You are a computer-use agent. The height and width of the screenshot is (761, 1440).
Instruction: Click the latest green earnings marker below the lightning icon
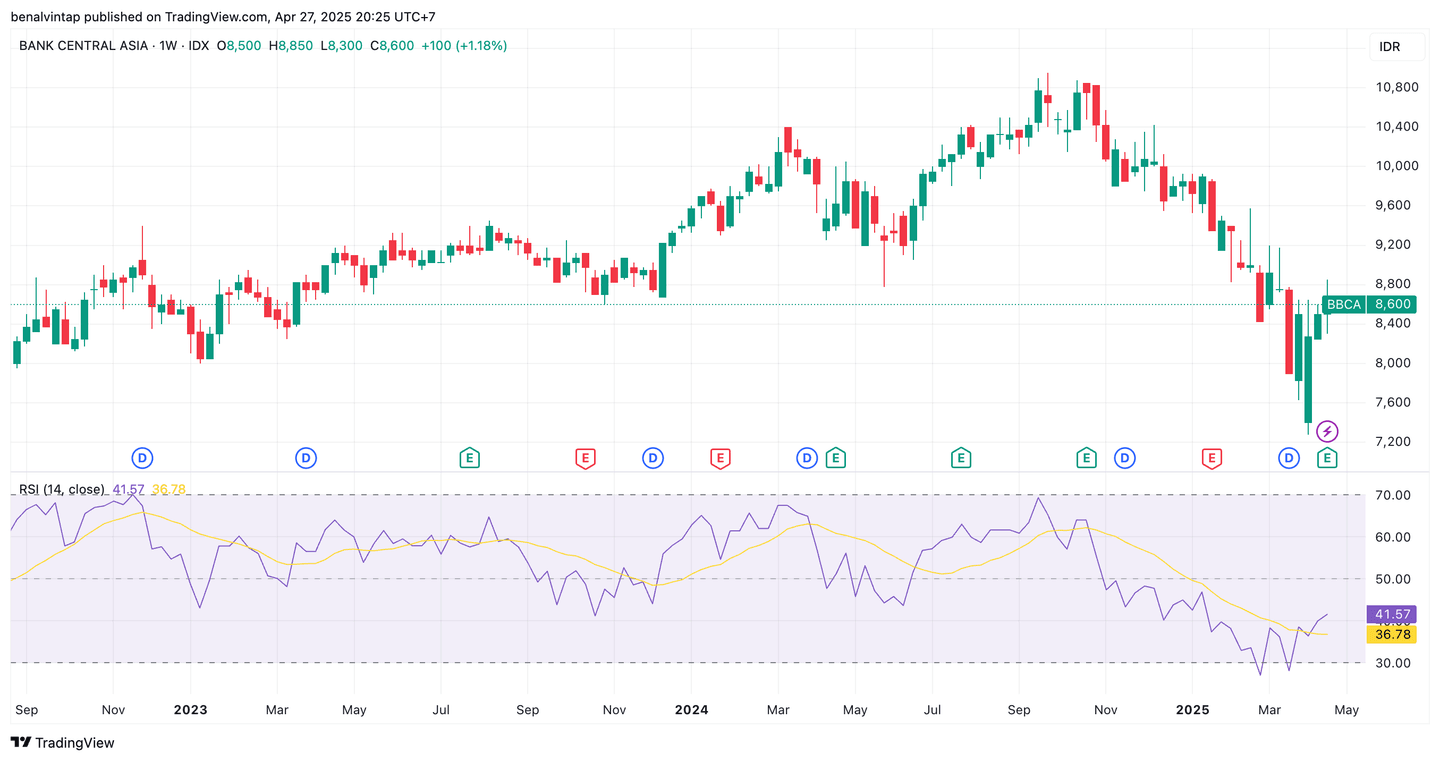[1327, 458]
